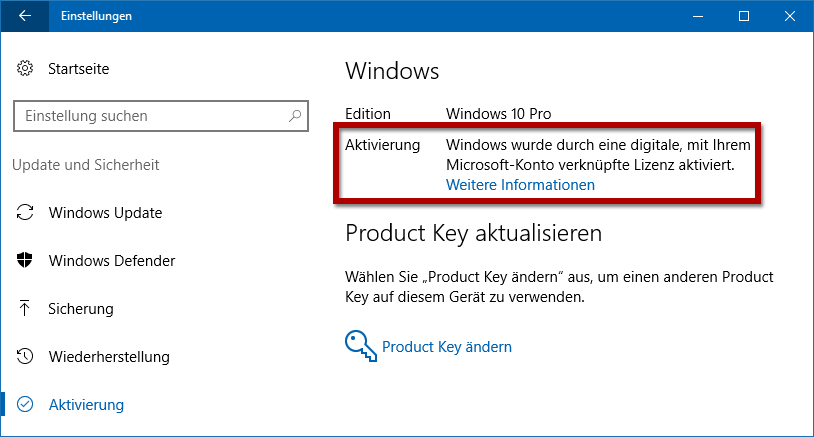Focus the Einstellung suchen search field
The height and width of the screenshot is (437, 814).
150,116
